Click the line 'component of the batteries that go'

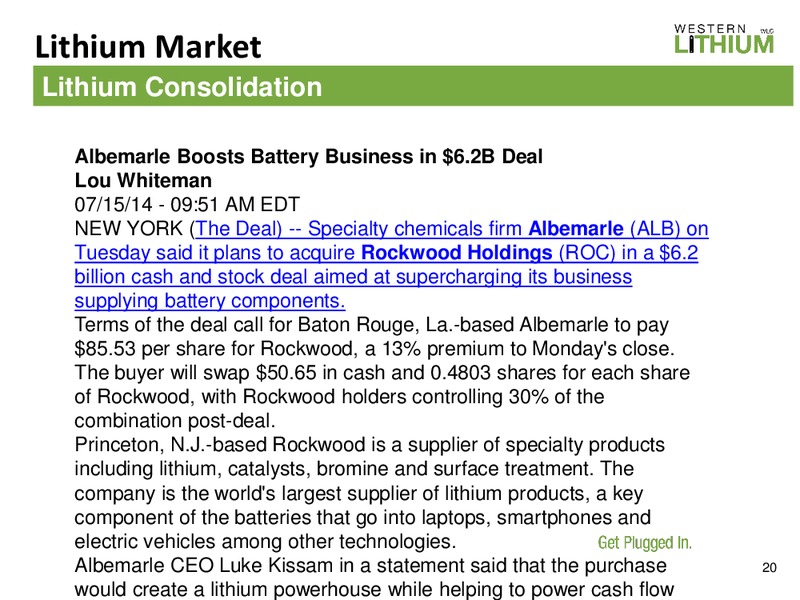[x=362, y=517]
